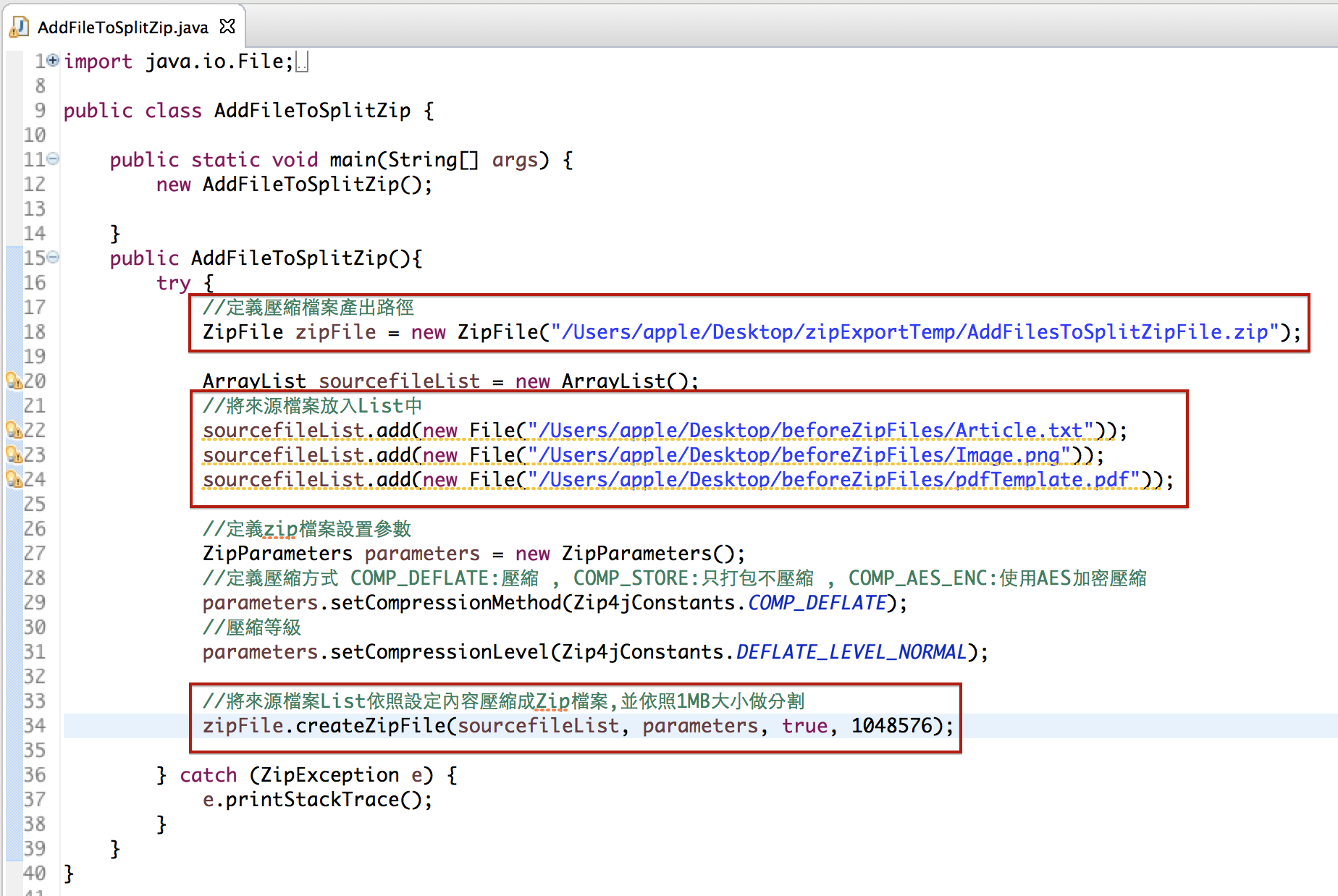
Task: Click the warning marker on line 20
Action: click(x=12, y=381)
